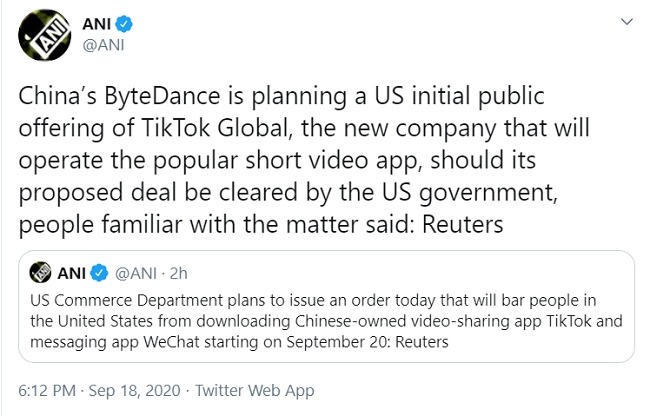Viewport: 650px width, 416px height.
Task: Open the "6:12 PM" tweet timestamp
Action: pos(48,391)
